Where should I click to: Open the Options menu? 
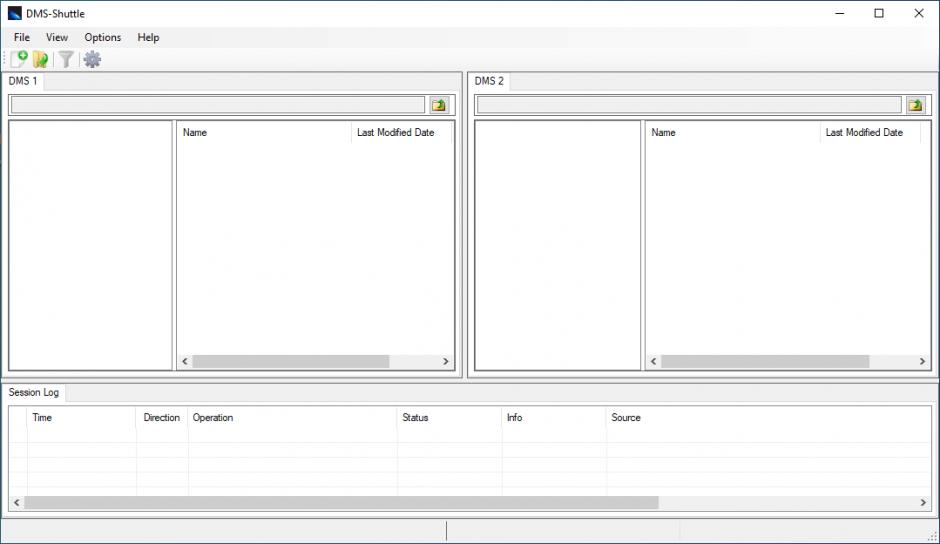click(x=103, y=37)
